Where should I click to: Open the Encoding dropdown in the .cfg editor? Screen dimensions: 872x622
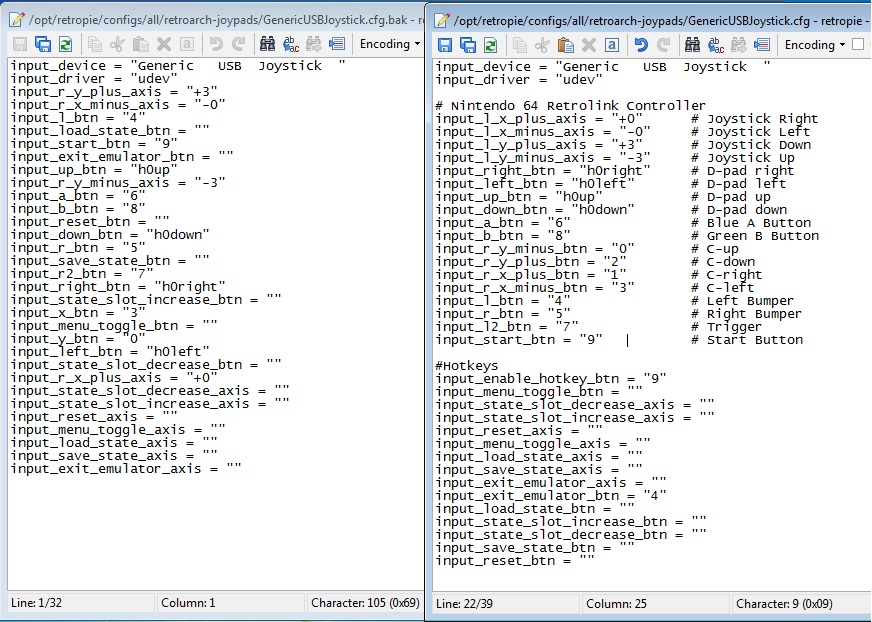pyautogui.click(x=815, y=45)
